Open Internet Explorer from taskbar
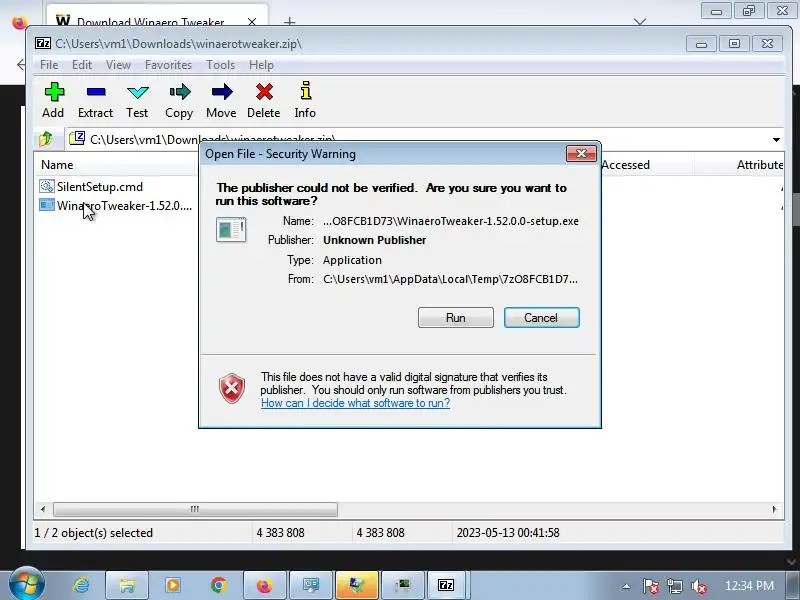Image resolution: width=800 pixels, height=600 pixels. point(82,585)
